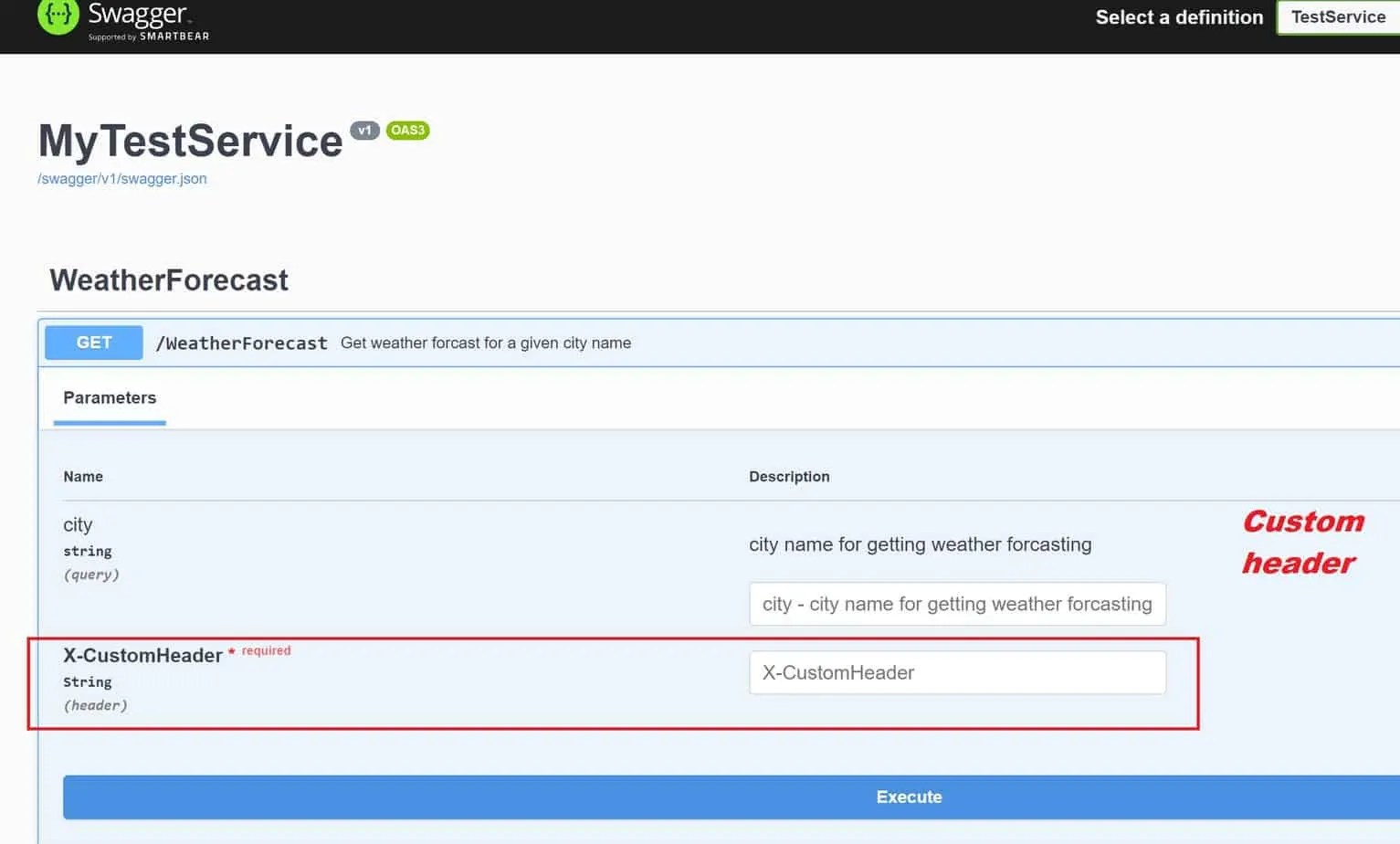Click the operation description text for weather forecast

click(x=485, y=343)
